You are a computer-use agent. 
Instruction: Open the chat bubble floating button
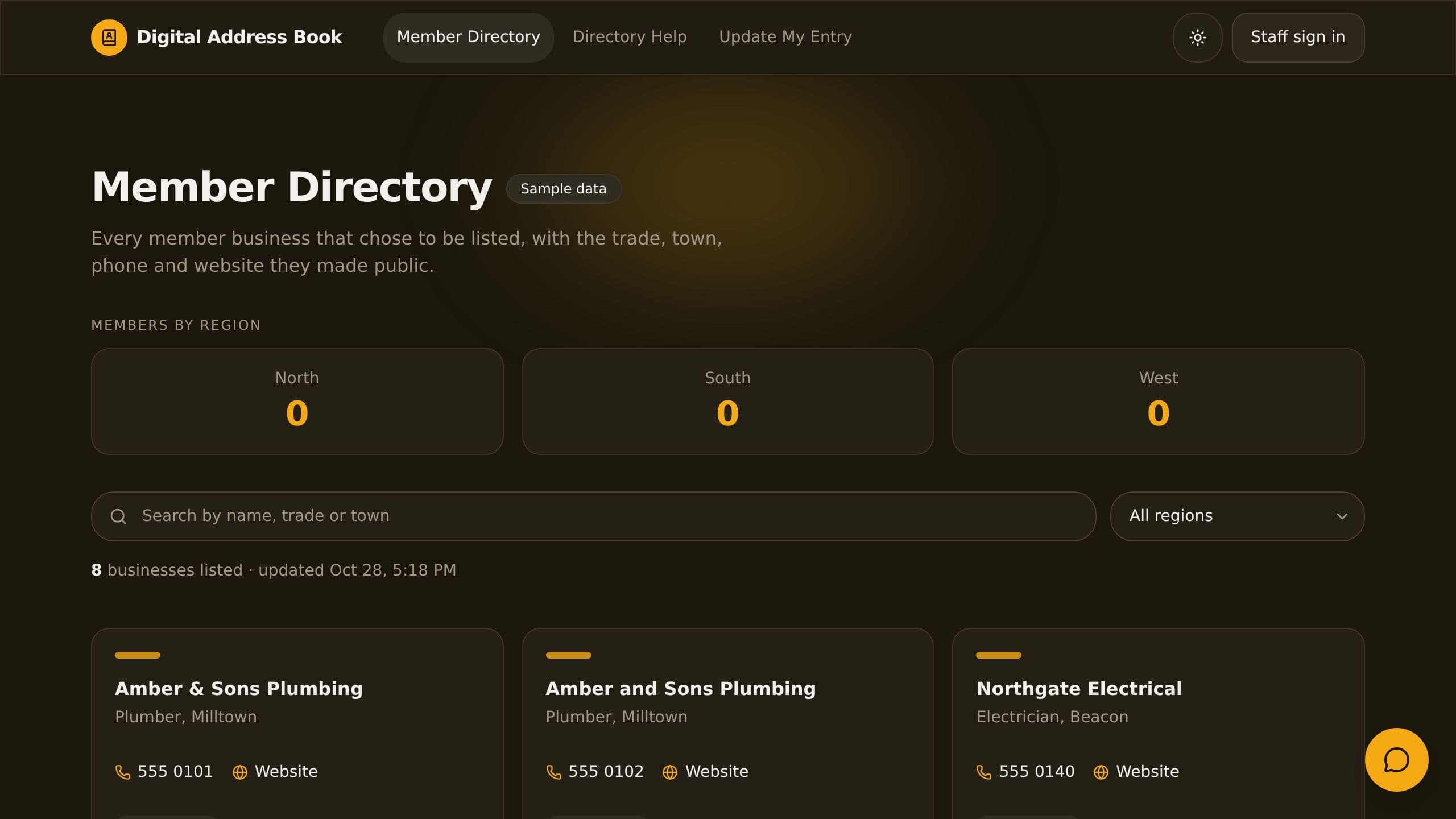click(1396, 760)
